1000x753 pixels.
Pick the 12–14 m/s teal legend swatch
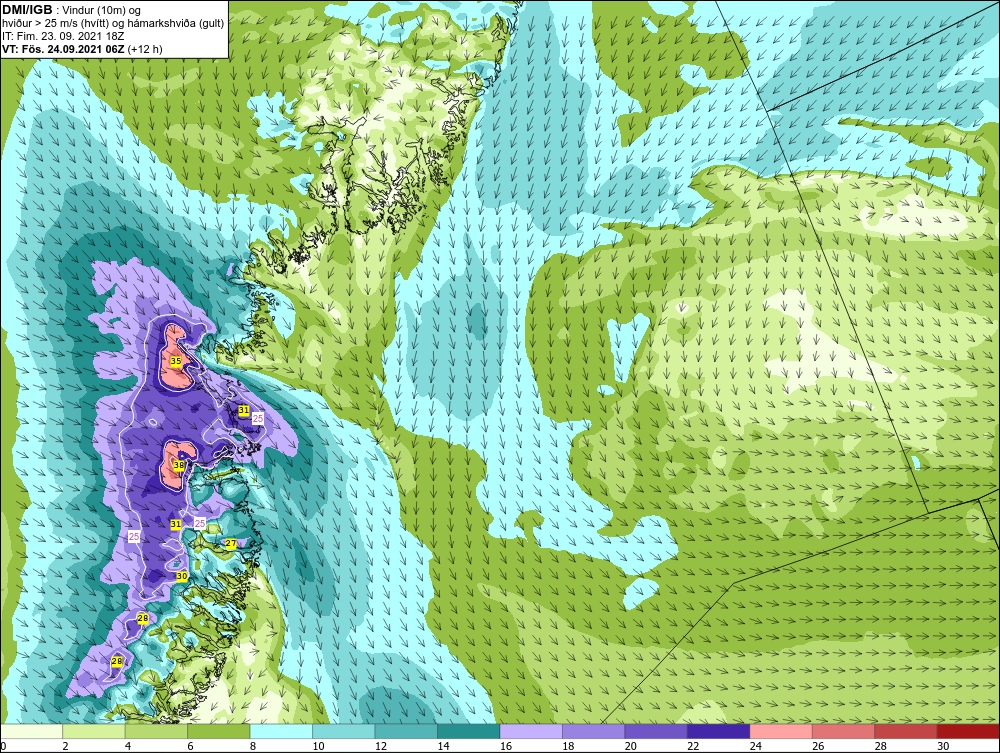[x=406, y=731]
